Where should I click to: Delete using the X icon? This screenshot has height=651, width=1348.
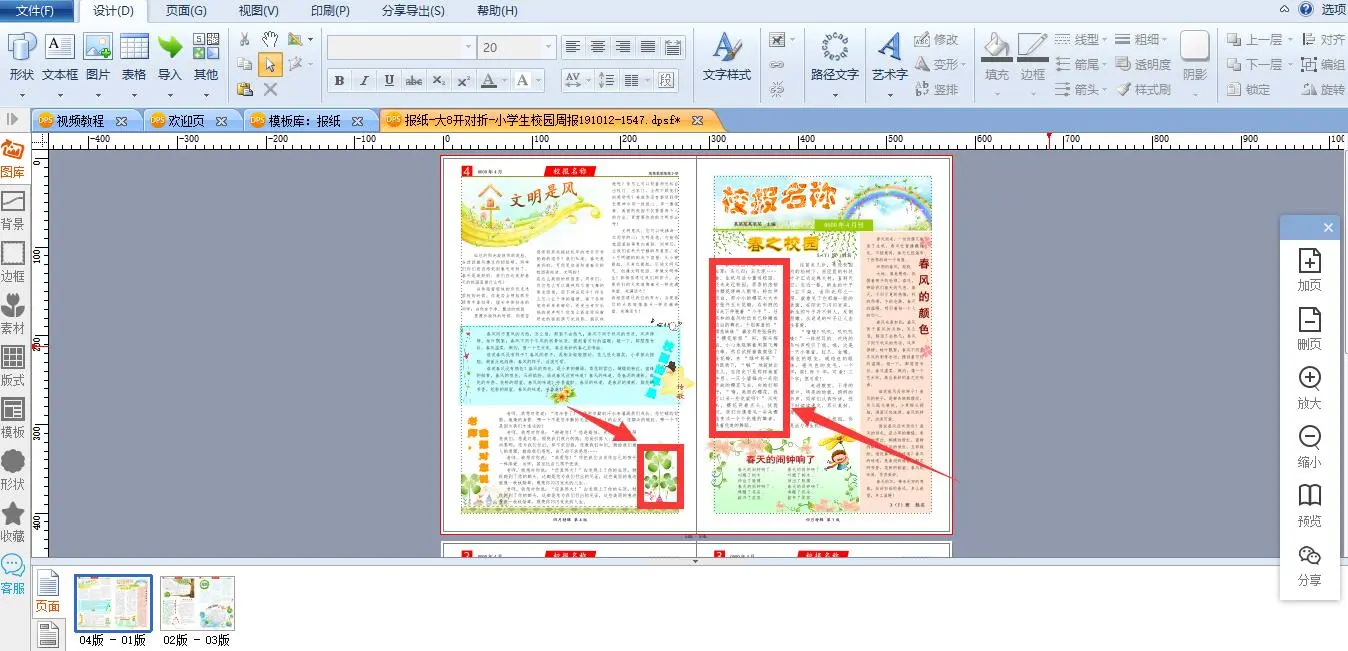coord(270,89)
